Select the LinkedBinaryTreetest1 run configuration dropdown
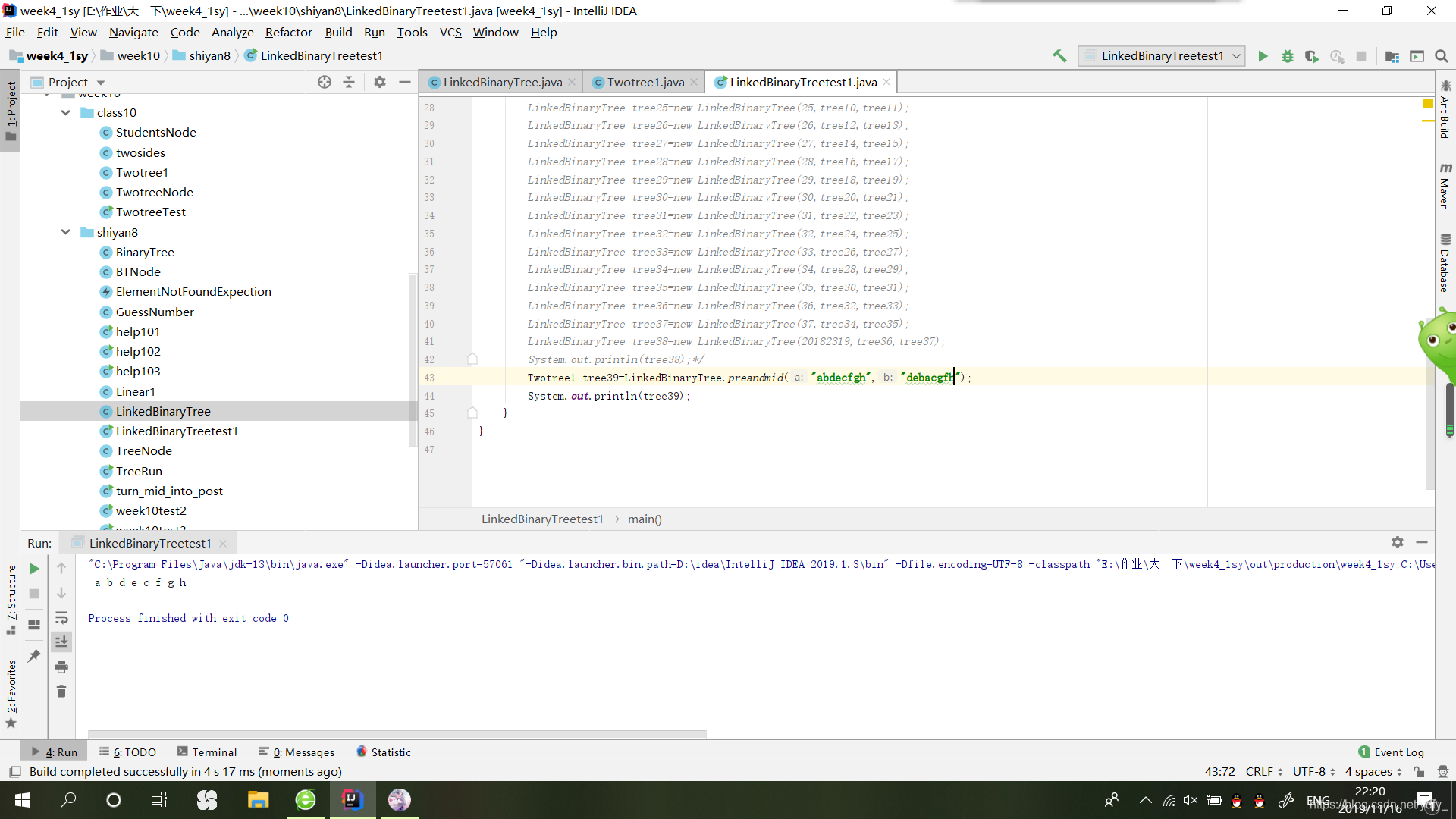 click(x=1163, y=55)
